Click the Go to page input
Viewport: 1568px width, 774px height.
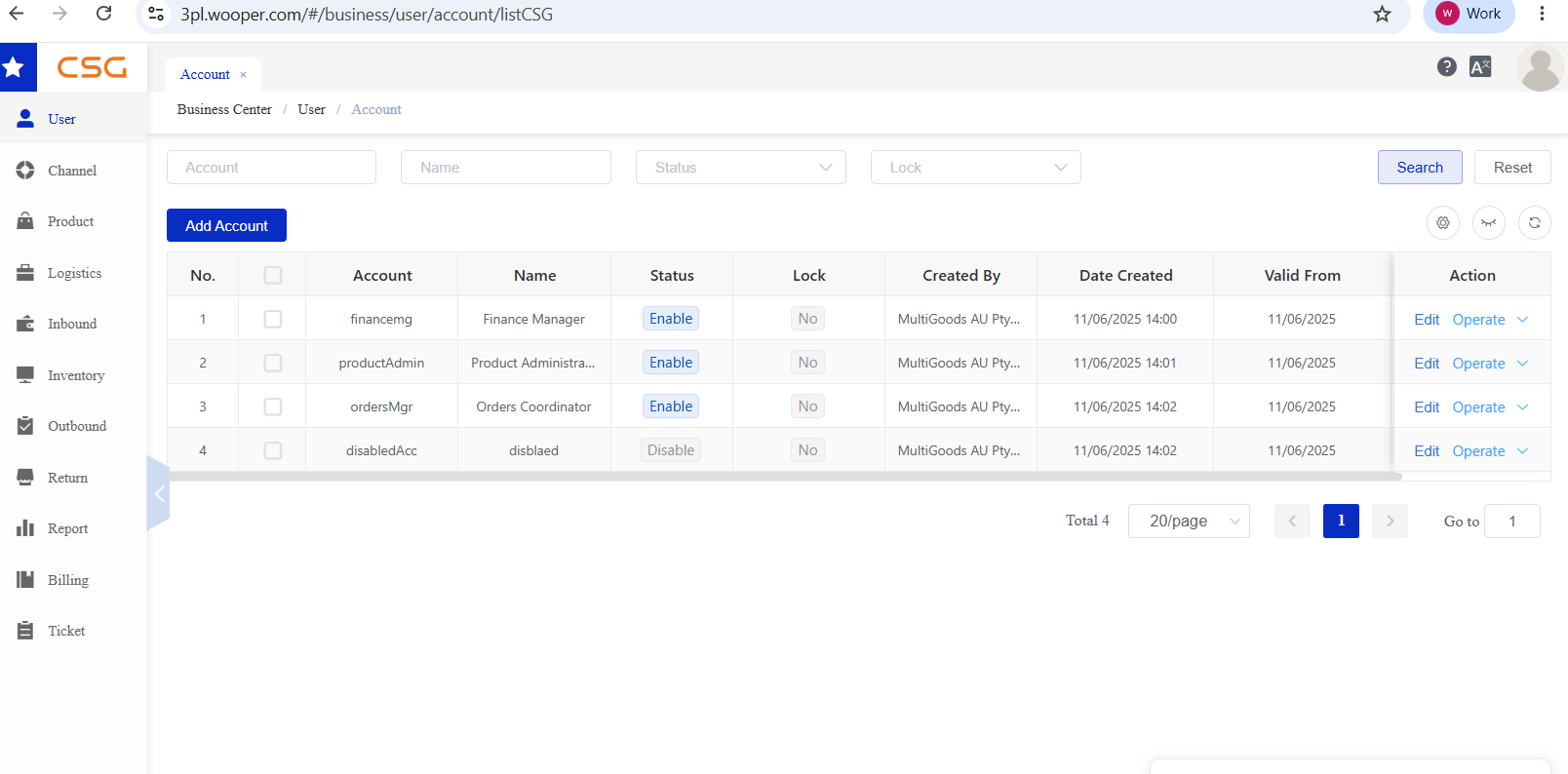[x=1512, y=522]
